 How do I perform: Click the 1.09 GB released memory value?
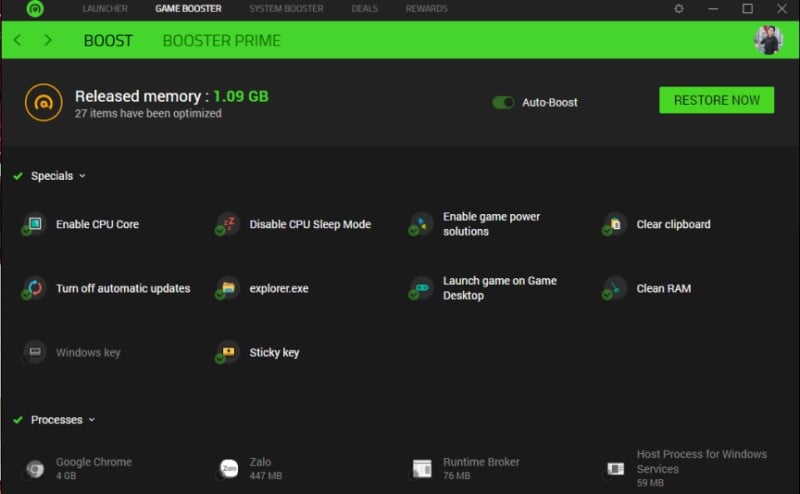tap(241, 96)
